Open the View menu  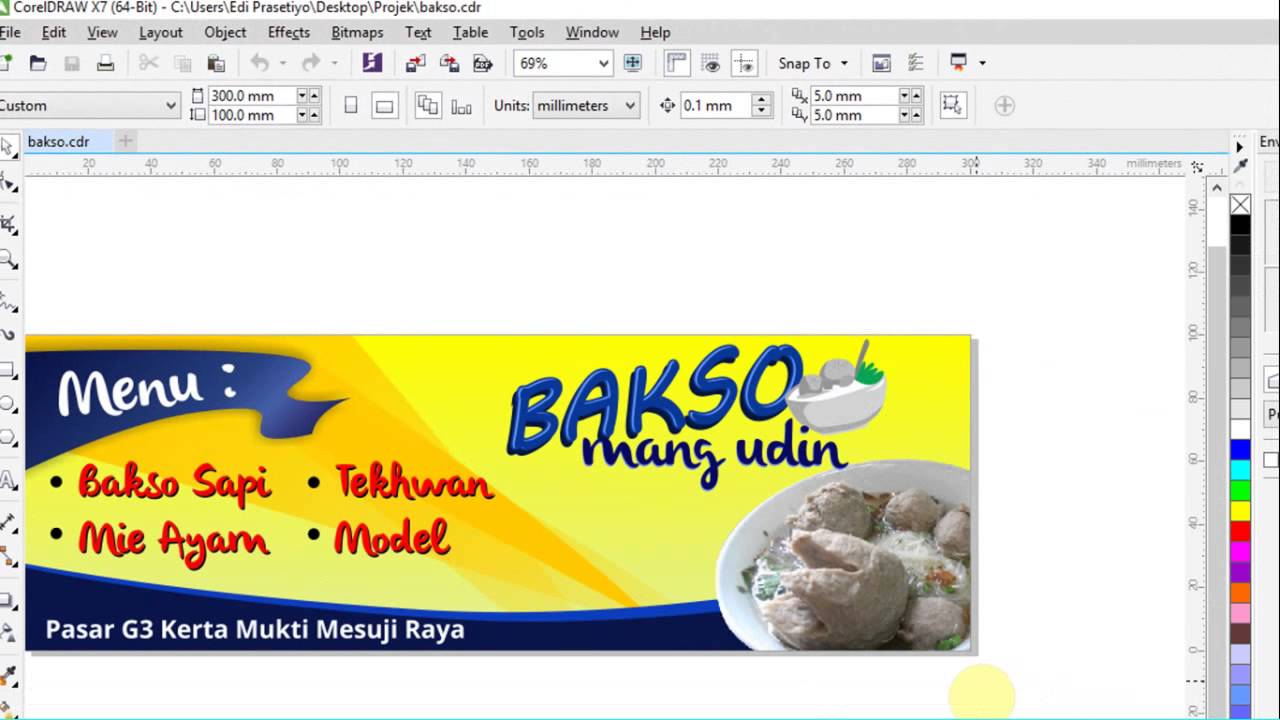pos(102,32)
